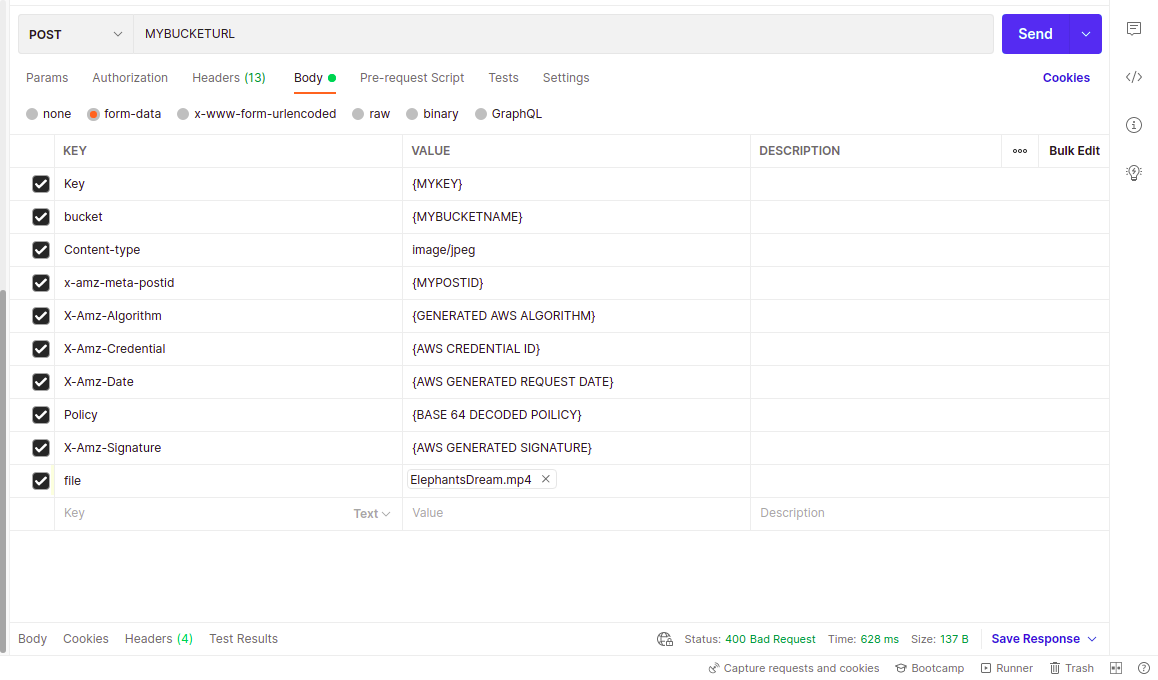This screenshot has height=680, width=1158.
Task: Click the Send button
Action: tap(1035, 34)
